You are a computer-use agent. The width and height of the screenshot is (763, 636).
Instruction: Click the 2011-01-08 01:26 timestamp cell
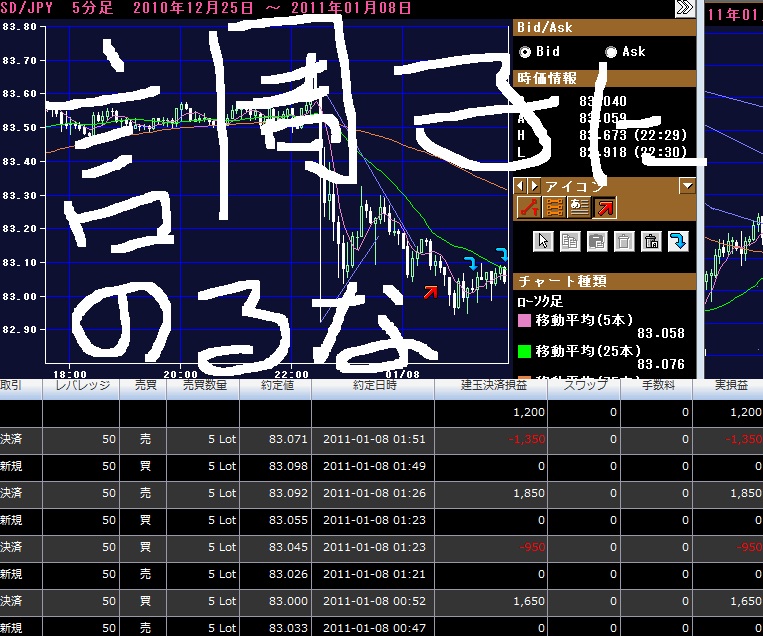(374, 493)
